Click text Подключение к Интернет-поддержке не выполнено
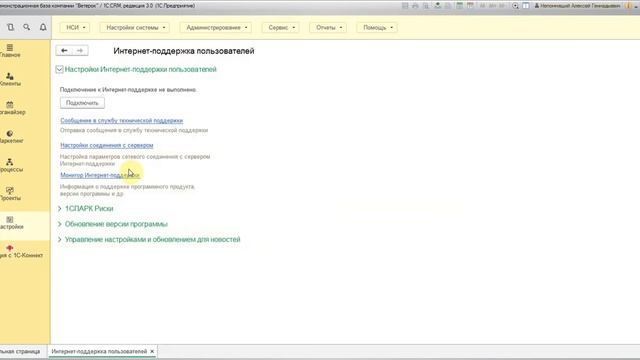The image size is (640, 360). [x=128, y=90]
